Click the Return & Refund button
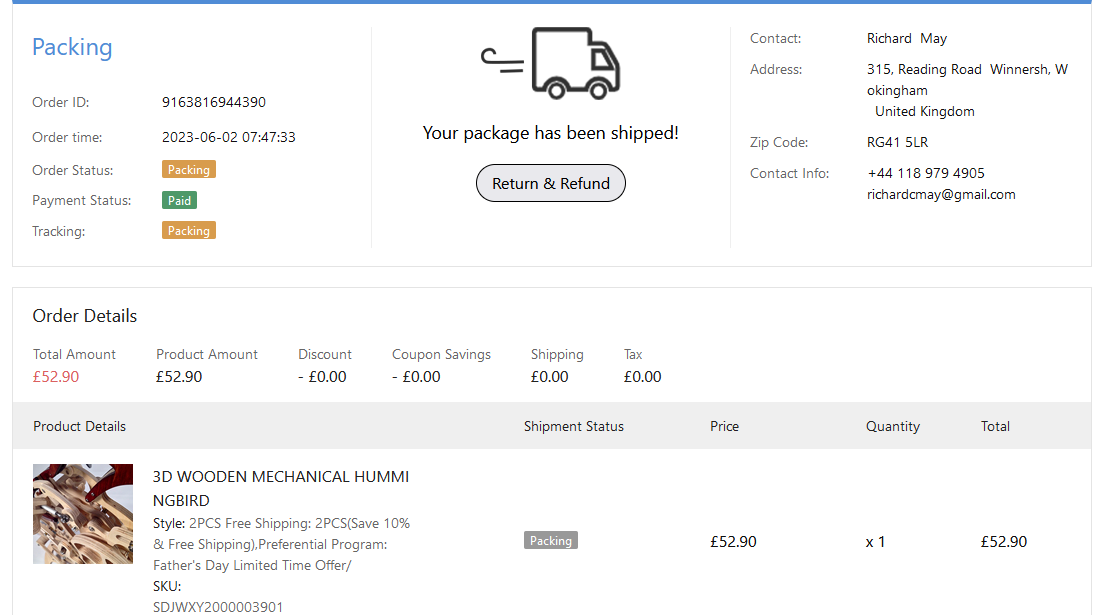Viewport: 1097px width, 615px height. [x=551, y=184]
